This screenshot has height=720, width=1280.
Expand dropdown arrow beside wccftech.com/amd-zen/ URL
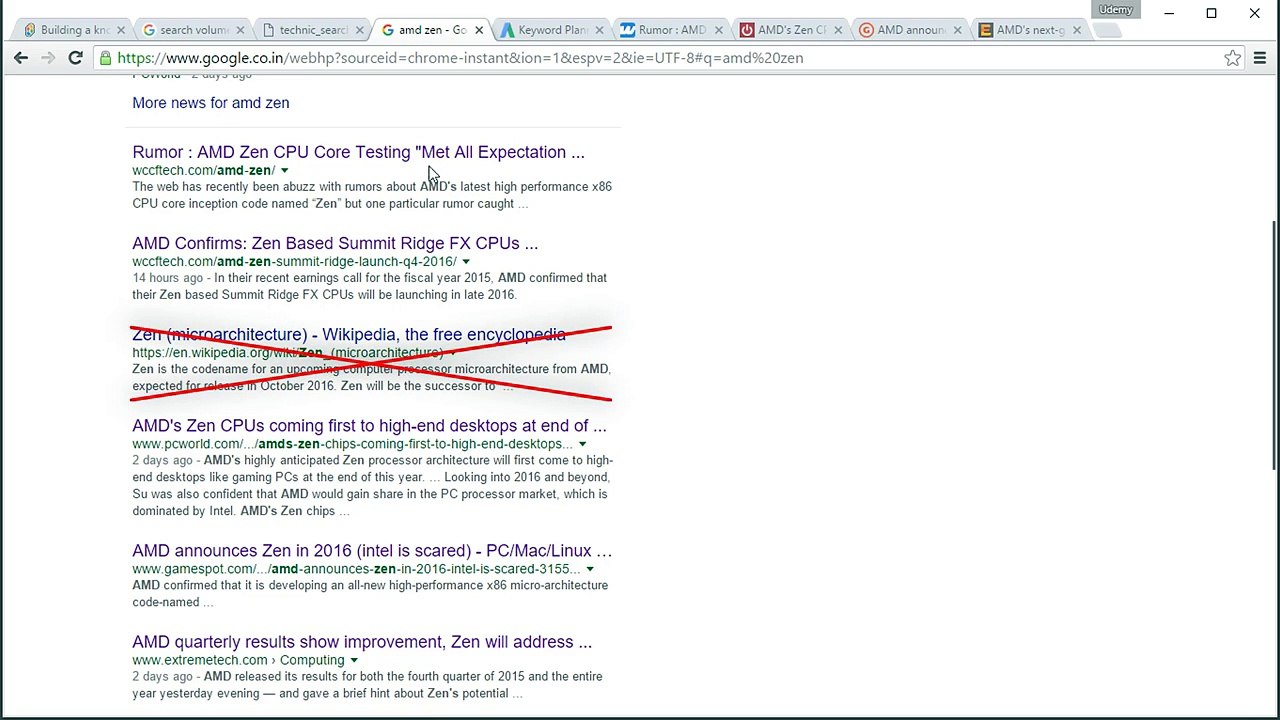(x=284, y=171)
